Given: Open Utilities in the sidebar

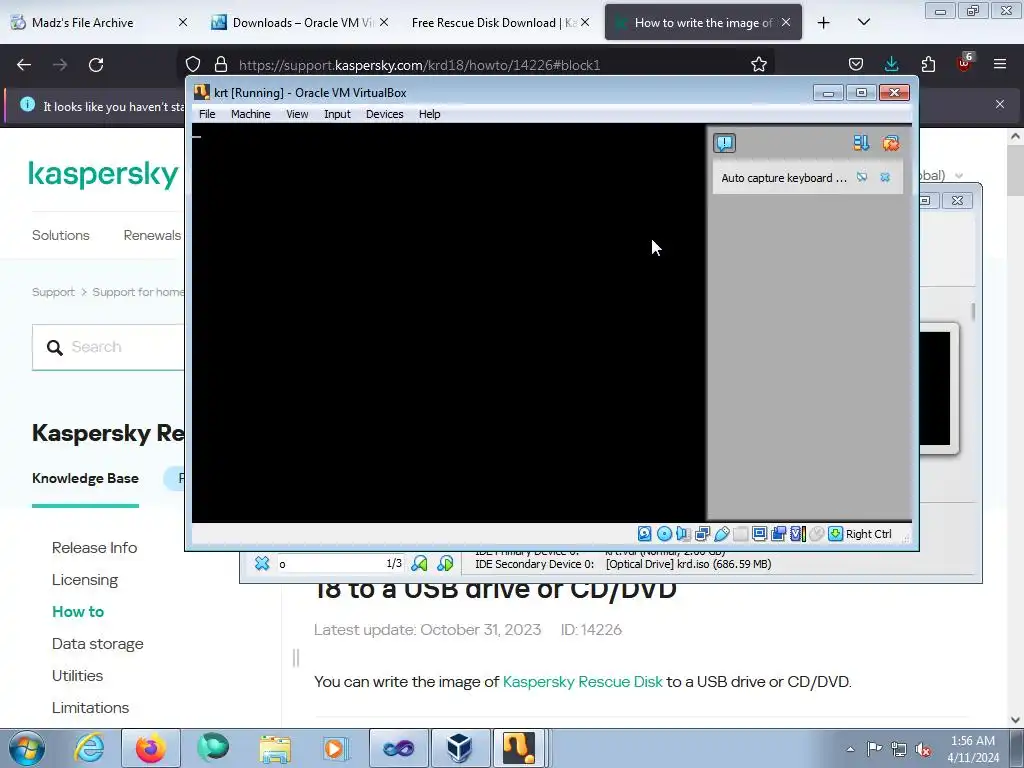Looking at the screenshot, I should tap(78, 676).
